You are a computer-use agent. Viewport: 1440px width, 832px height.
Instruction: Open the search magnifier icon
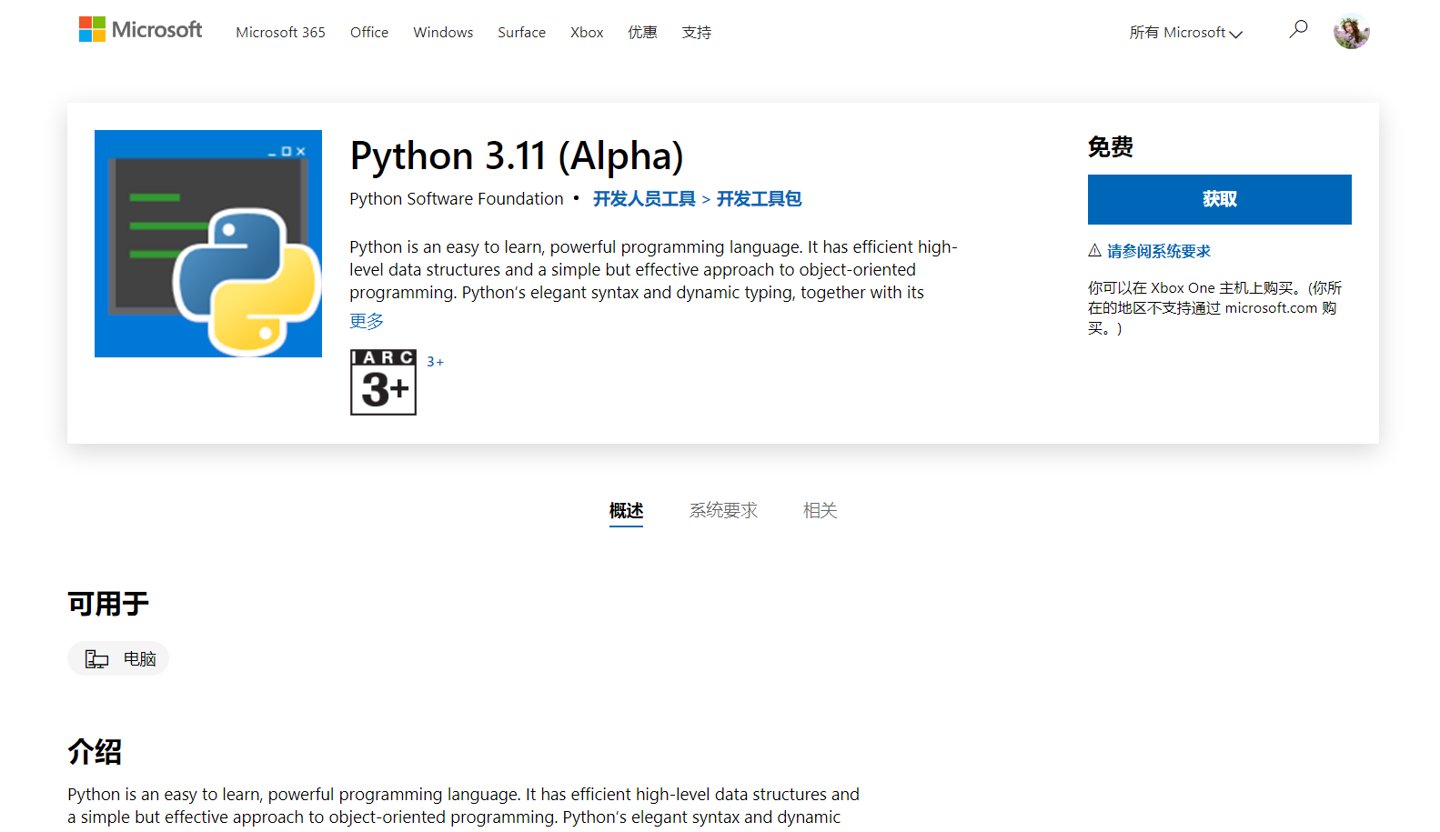click(1298, 30)
